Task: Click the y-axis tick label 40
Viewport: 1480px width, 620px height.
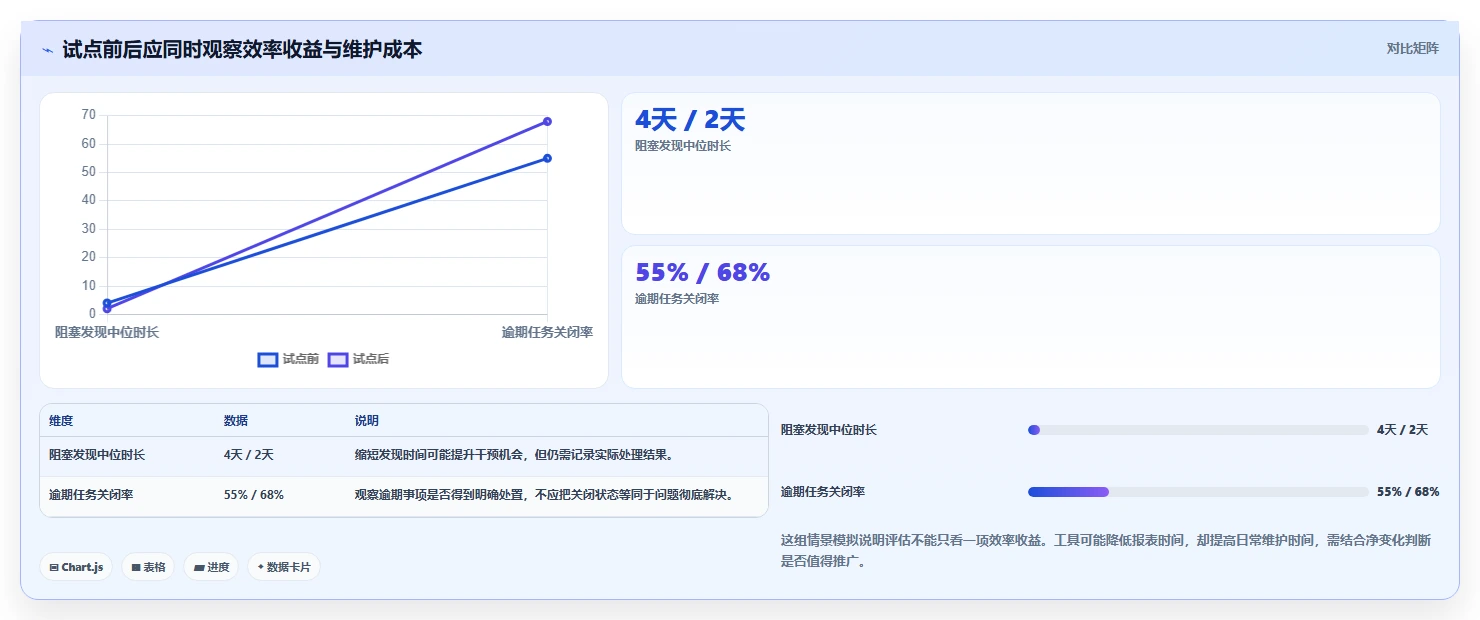Action: point(89,200)
